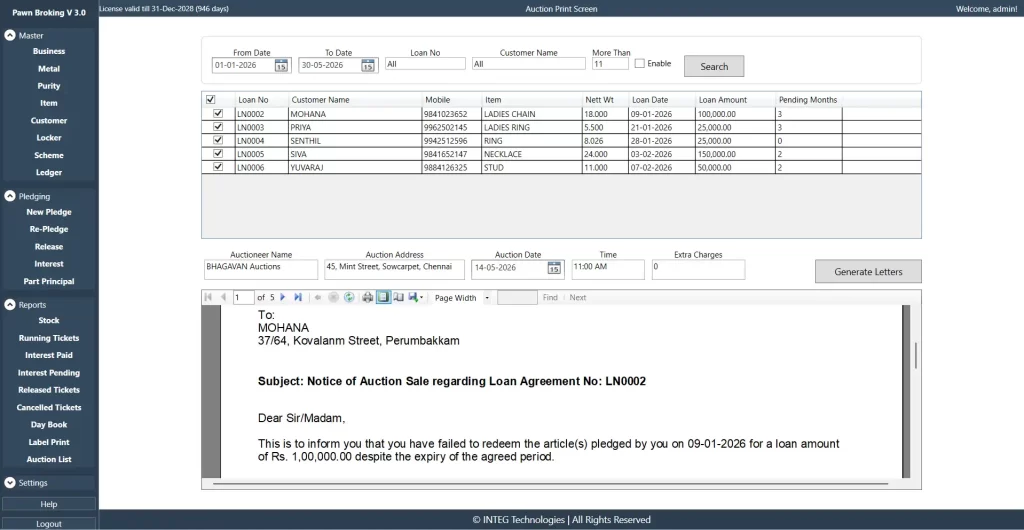Viewport: 1024px width, 530px height.
Task: Open From Date calendar picker
Action: 281,65
